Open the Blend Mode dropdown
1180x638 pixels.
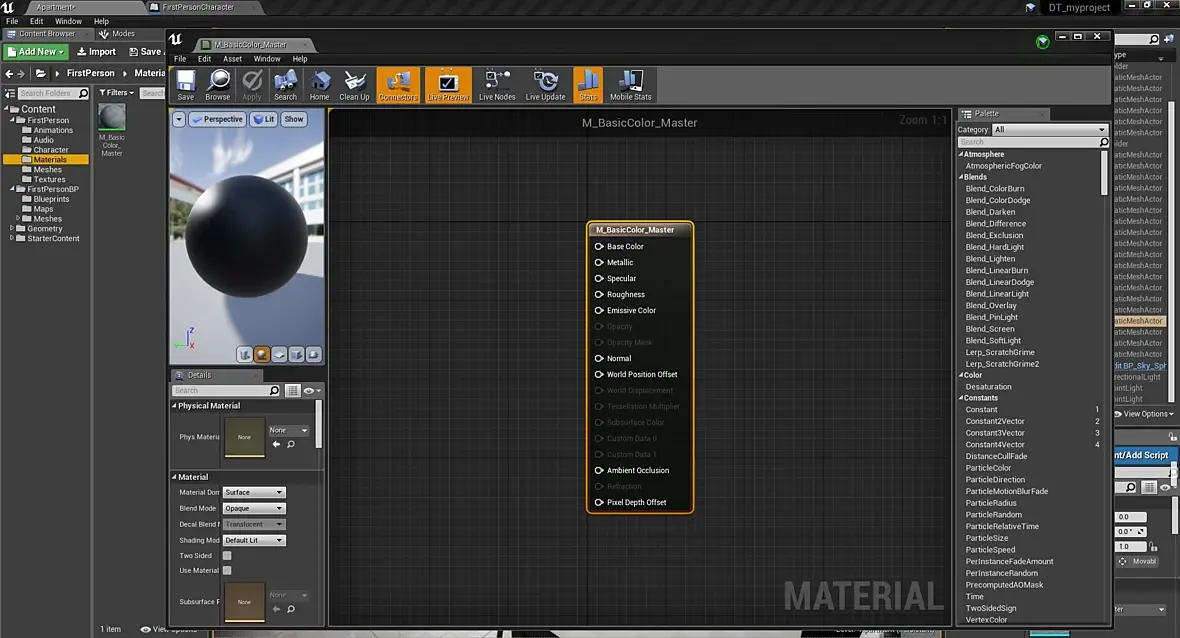coord(254,508)
